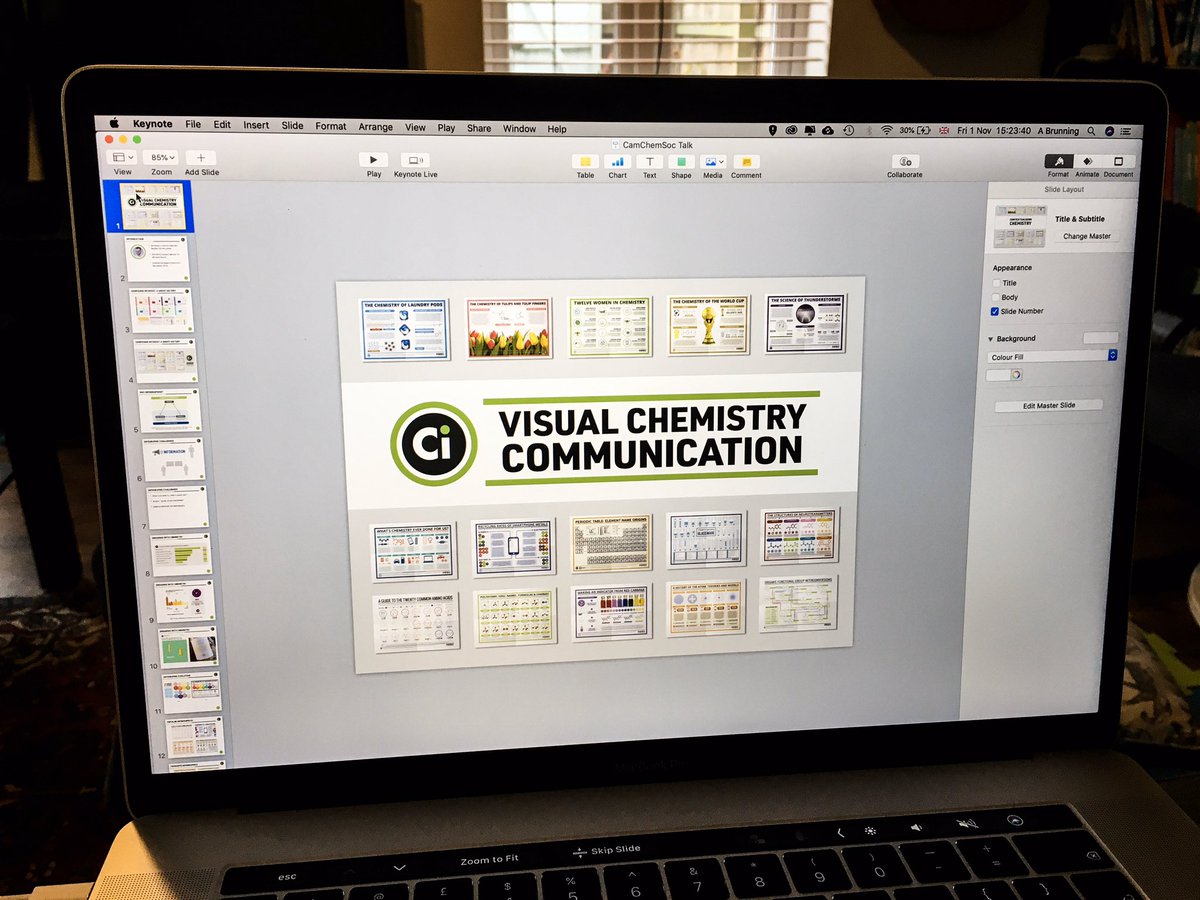Click the background fill colour well

click(997, 375)
